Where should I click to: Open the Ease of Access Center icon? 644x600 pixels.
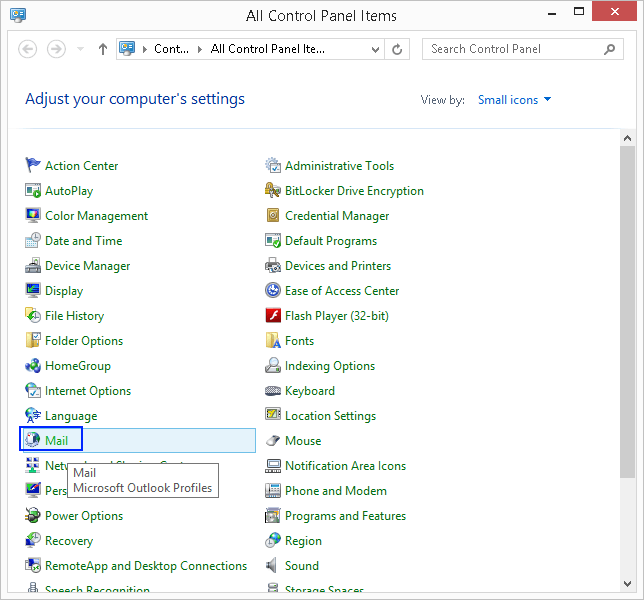pyautogui.click(x=273, y=291)
